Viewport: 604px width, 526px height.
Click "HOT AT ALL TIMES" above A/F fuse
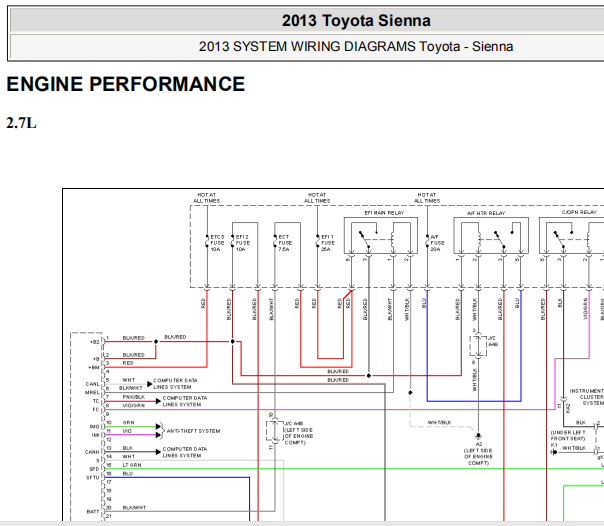point(427,198)
